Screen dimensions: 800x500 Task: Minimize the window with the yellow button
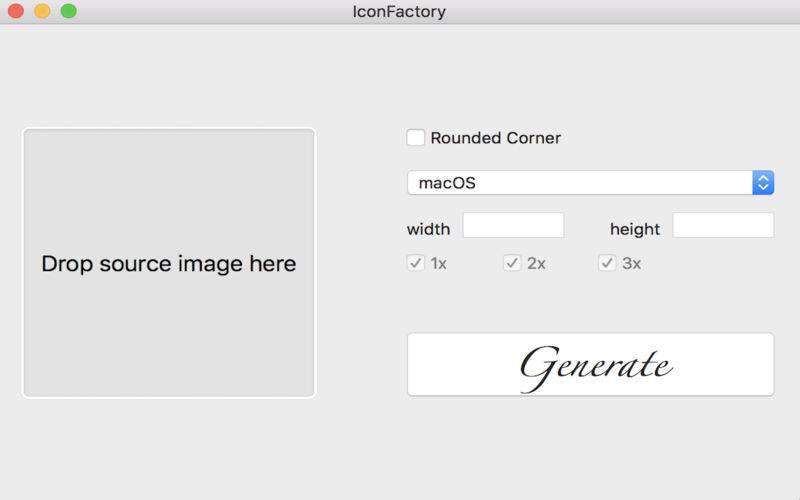42,11
